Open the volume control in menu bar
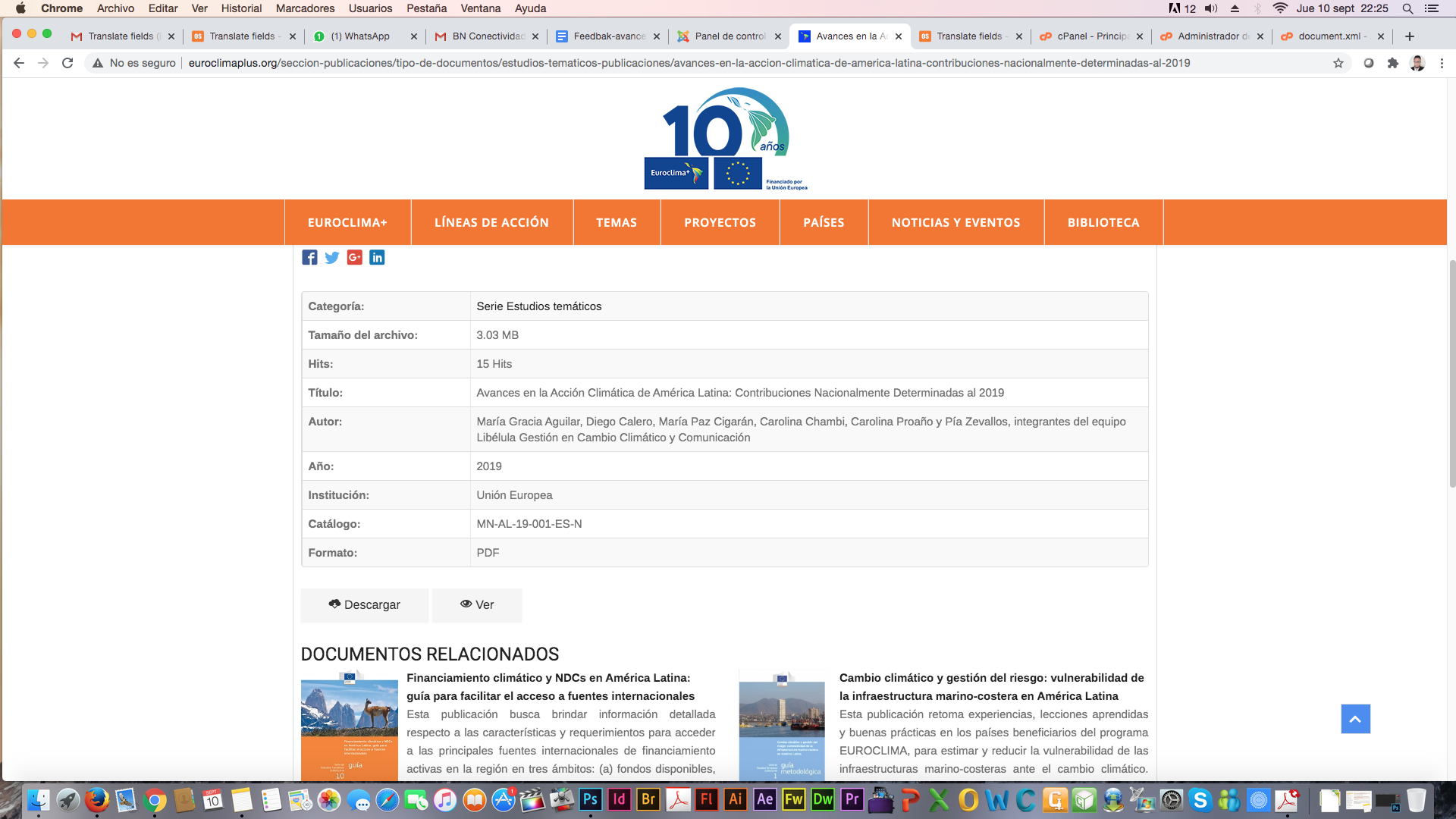 click(1211, 8)
